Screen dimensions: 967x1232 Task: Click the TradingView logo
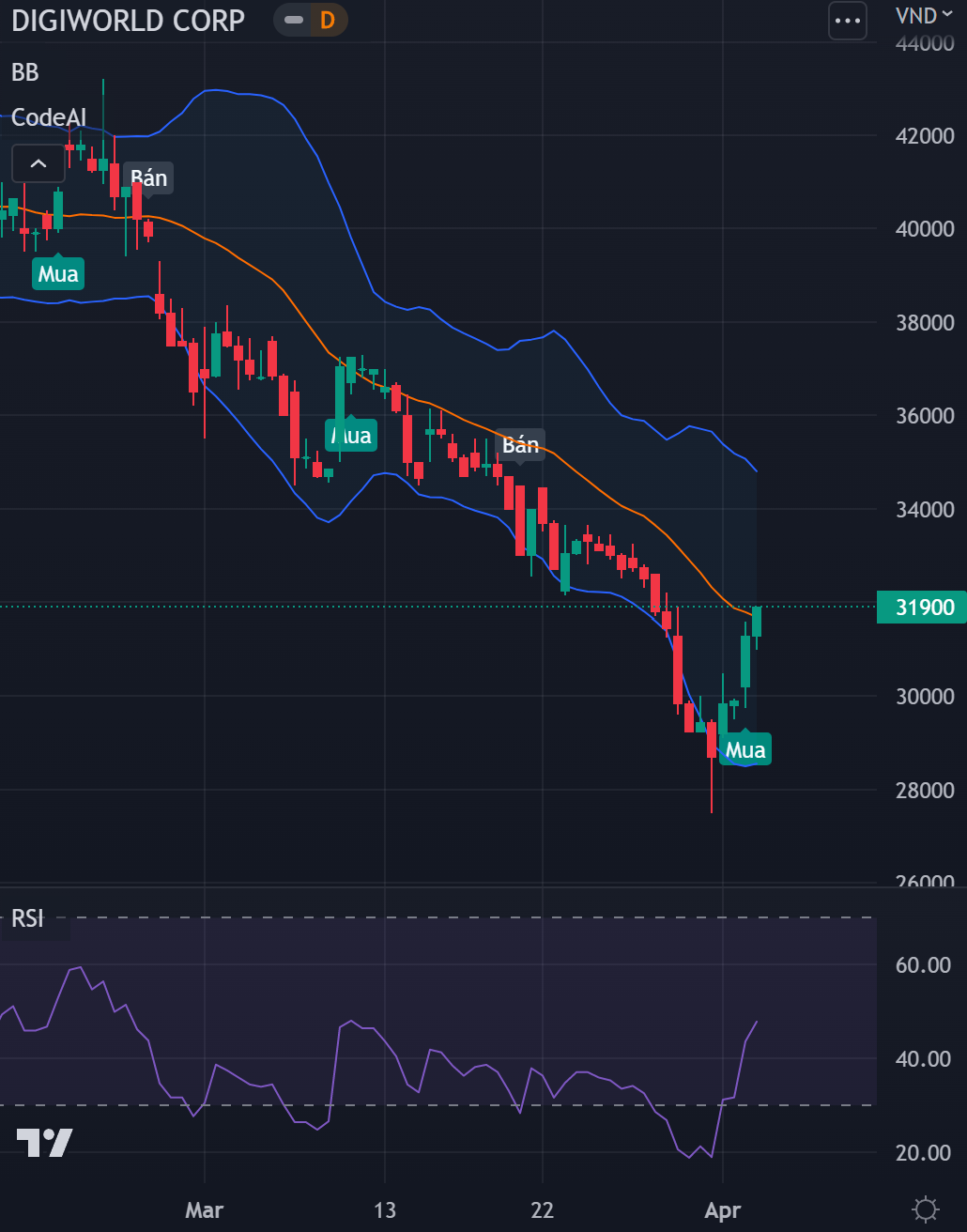44,1142
